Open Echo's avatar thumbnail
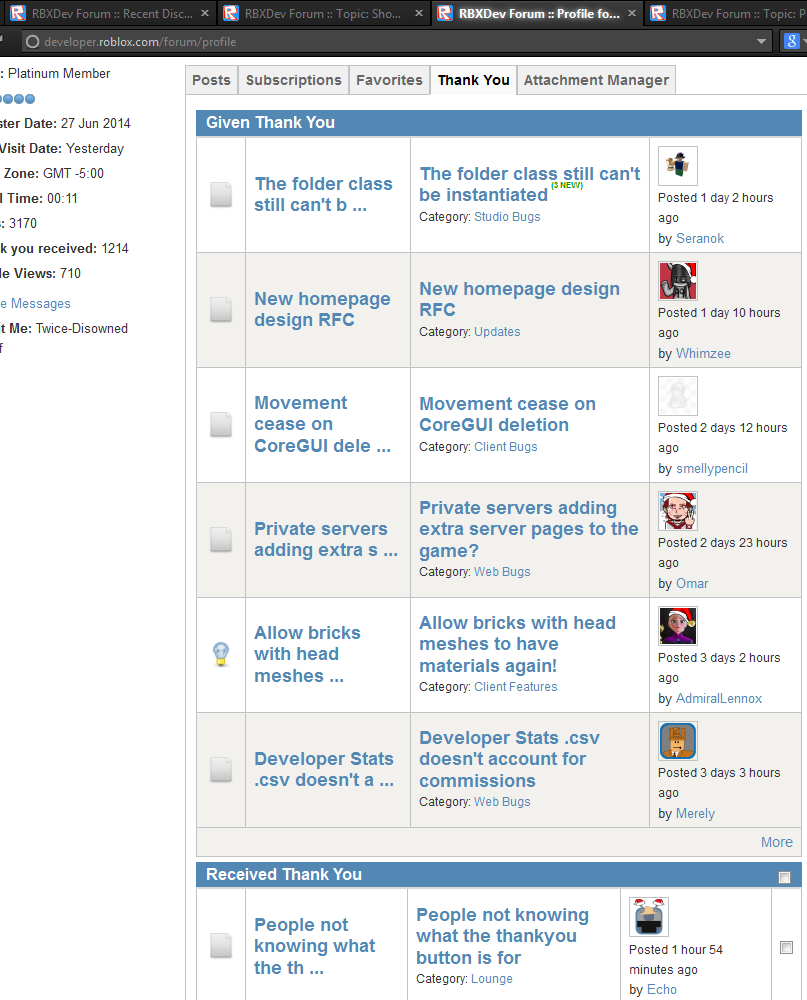807x1000 pixels. (649, 917)
